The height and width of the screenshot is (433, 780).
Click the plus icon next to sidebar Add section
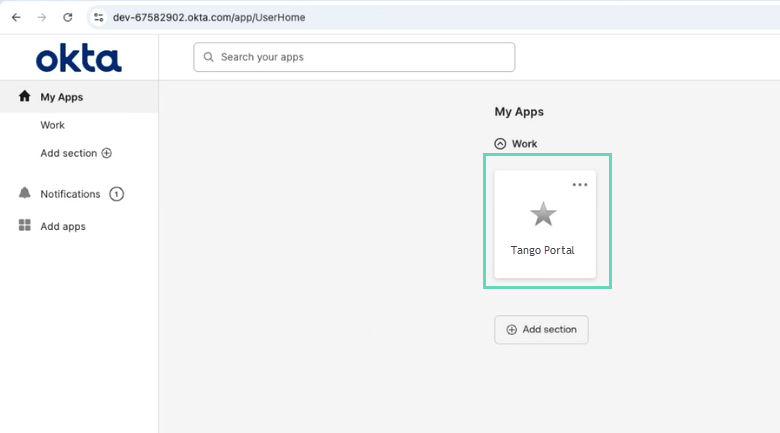click(107, 153)
